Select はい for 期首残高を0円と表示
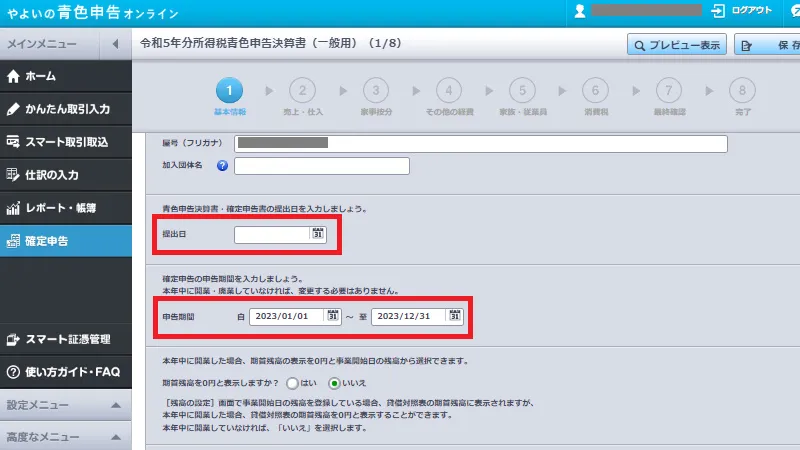Image resolution: width=800 pixels, height=450 pixels. point(292,383)
